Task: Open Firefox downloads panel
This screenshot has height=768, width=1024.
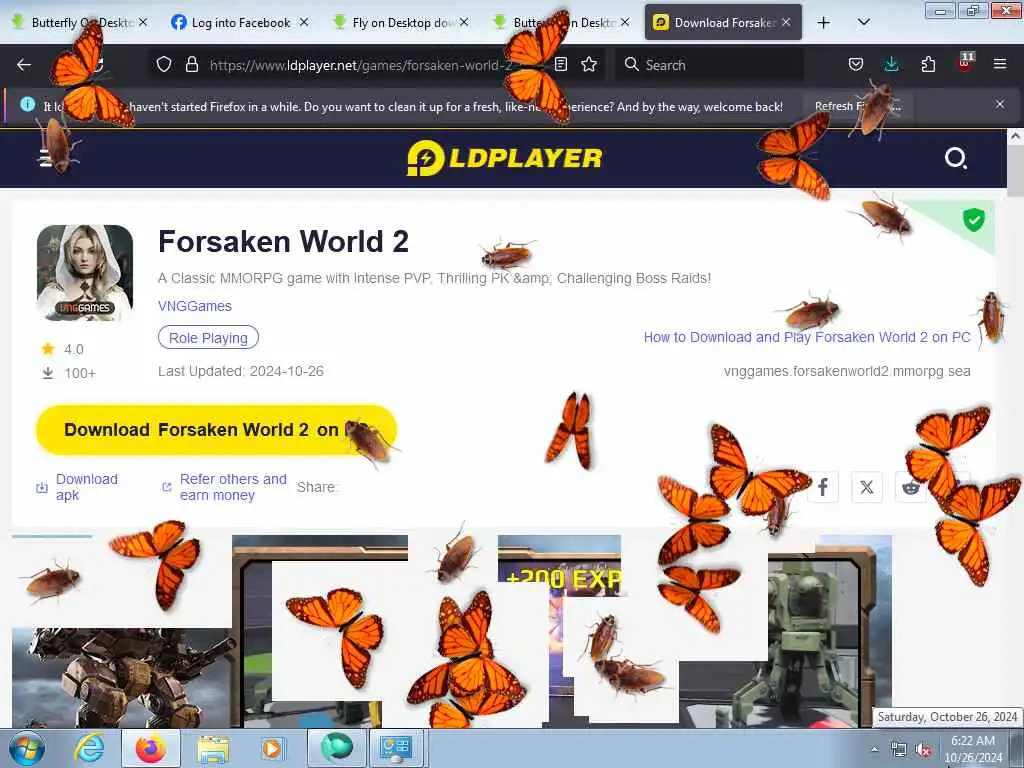Action: (x=891, y=64)
